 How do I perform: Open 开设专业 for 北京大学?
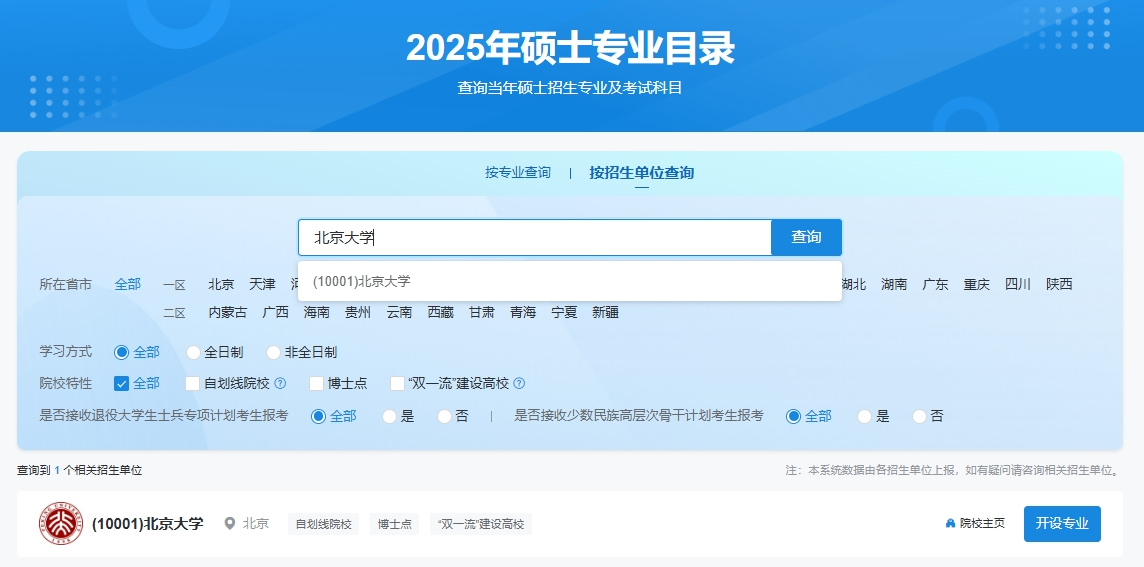tap(1061, 524)
